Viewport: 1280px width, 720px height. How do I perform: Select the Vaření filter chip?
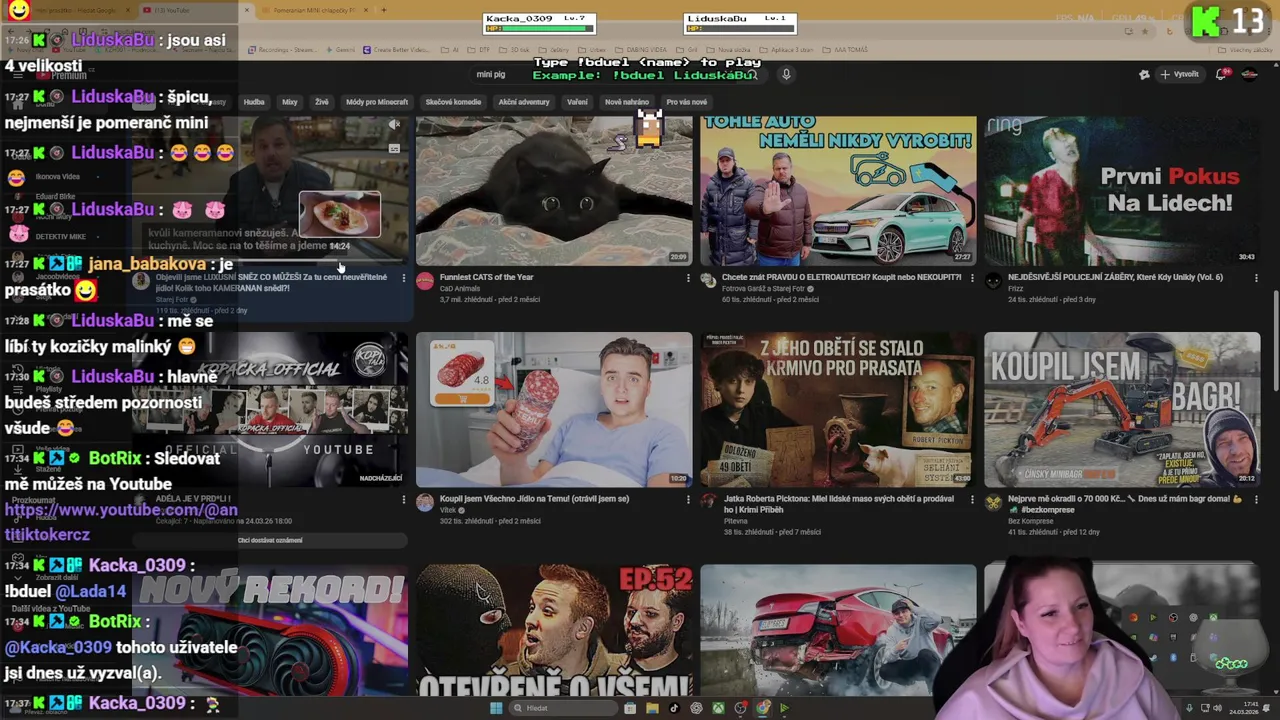[577, 102]
